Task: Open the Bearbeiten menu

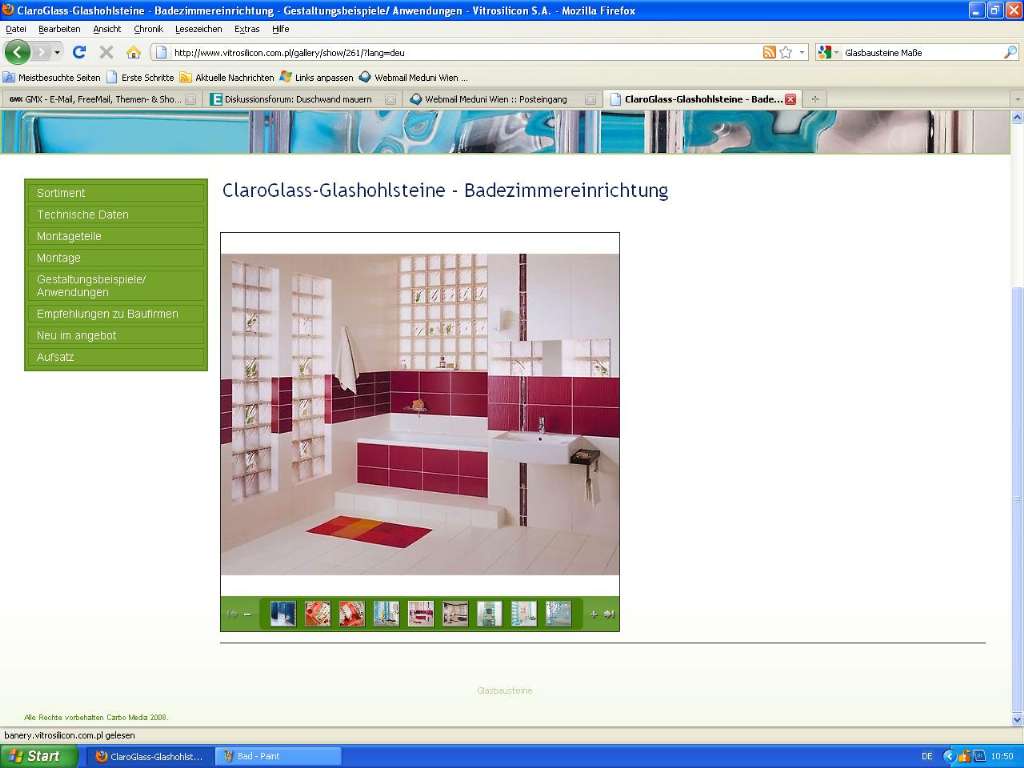Action: tap(59, 29)
